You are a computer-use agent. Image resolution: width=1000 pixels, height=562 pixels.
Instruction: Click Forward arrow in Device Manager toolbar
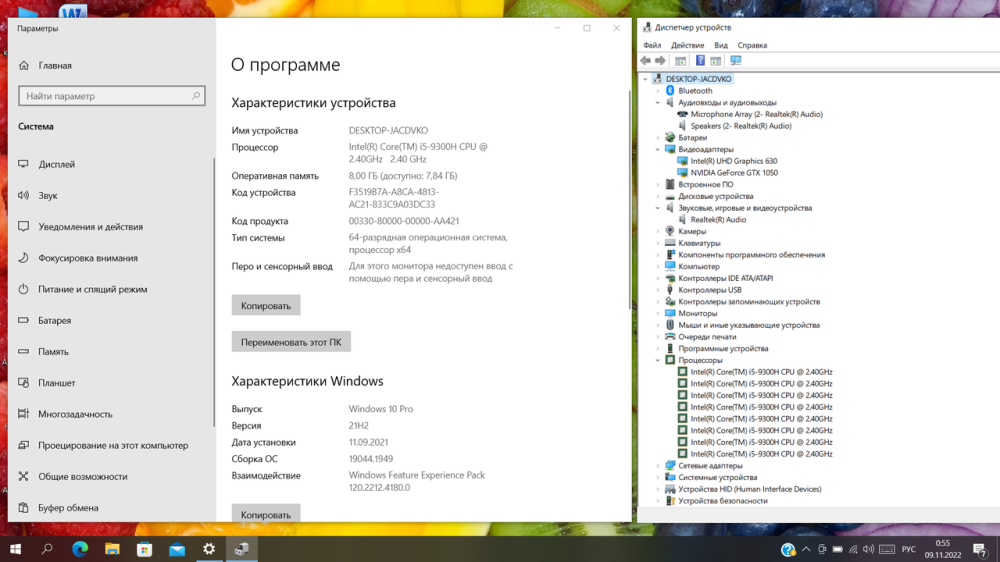coord(660,61)
